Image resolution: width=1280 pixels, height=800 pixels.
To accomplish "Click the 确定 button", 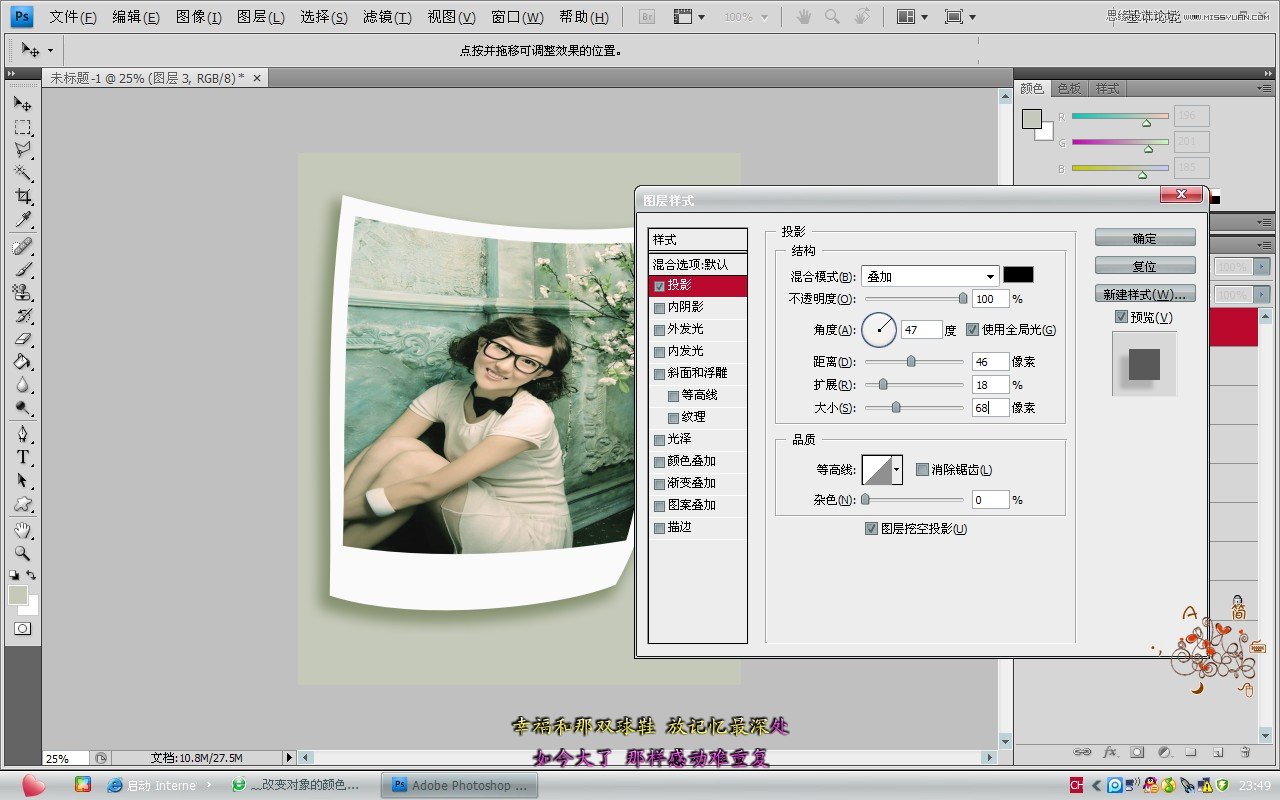I will point(1145,238).
